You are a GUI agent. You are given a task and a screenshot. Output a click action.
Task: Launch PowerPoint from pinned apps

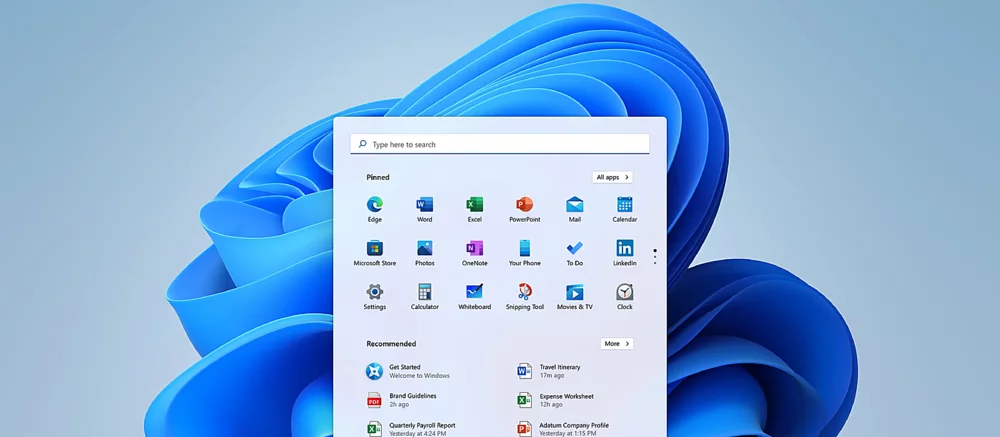[x=524, y=205]
